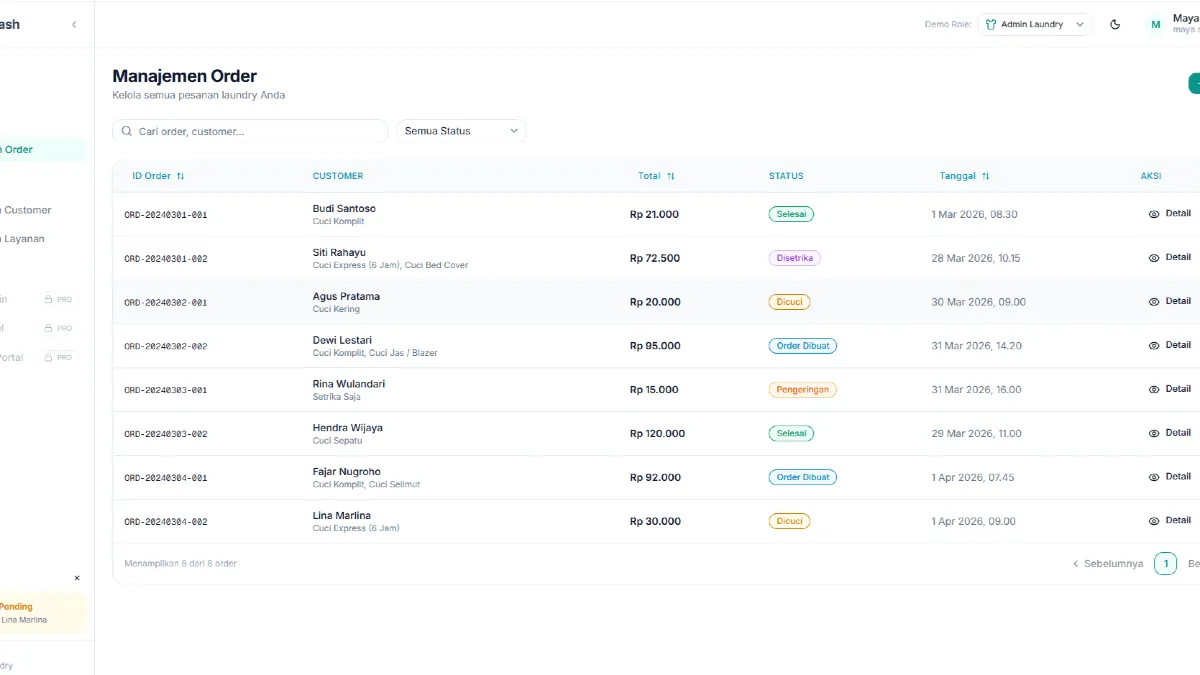Click the STATUS column header
The image size is (1200, 675).
786,176
